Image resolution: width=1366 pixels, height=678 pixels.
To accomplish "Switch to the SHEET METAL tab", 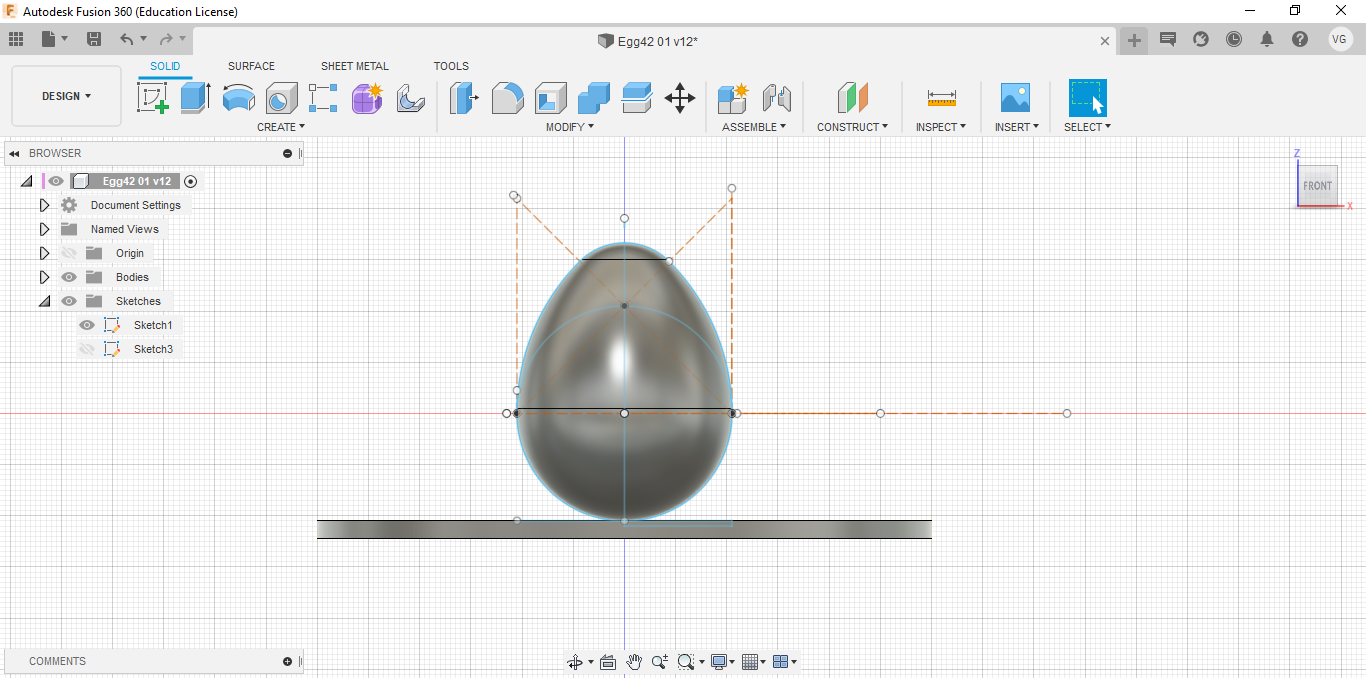I will [x=354, y=66].
